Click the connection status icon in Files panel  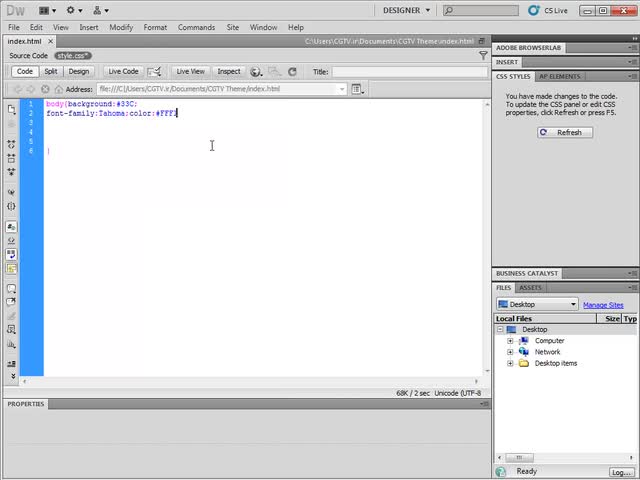pyautogui.click(x=501, y=472)
